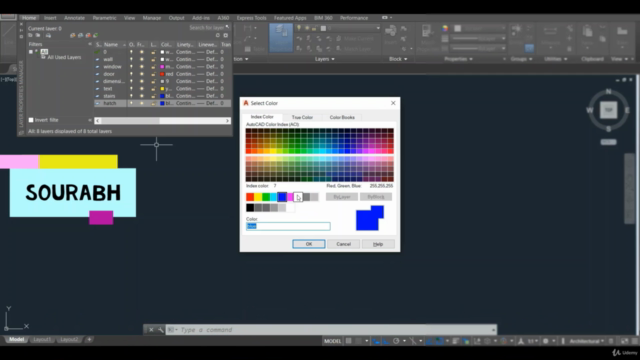
Task: Click the layer manager Settings gear icon
Action: [225, 36]
